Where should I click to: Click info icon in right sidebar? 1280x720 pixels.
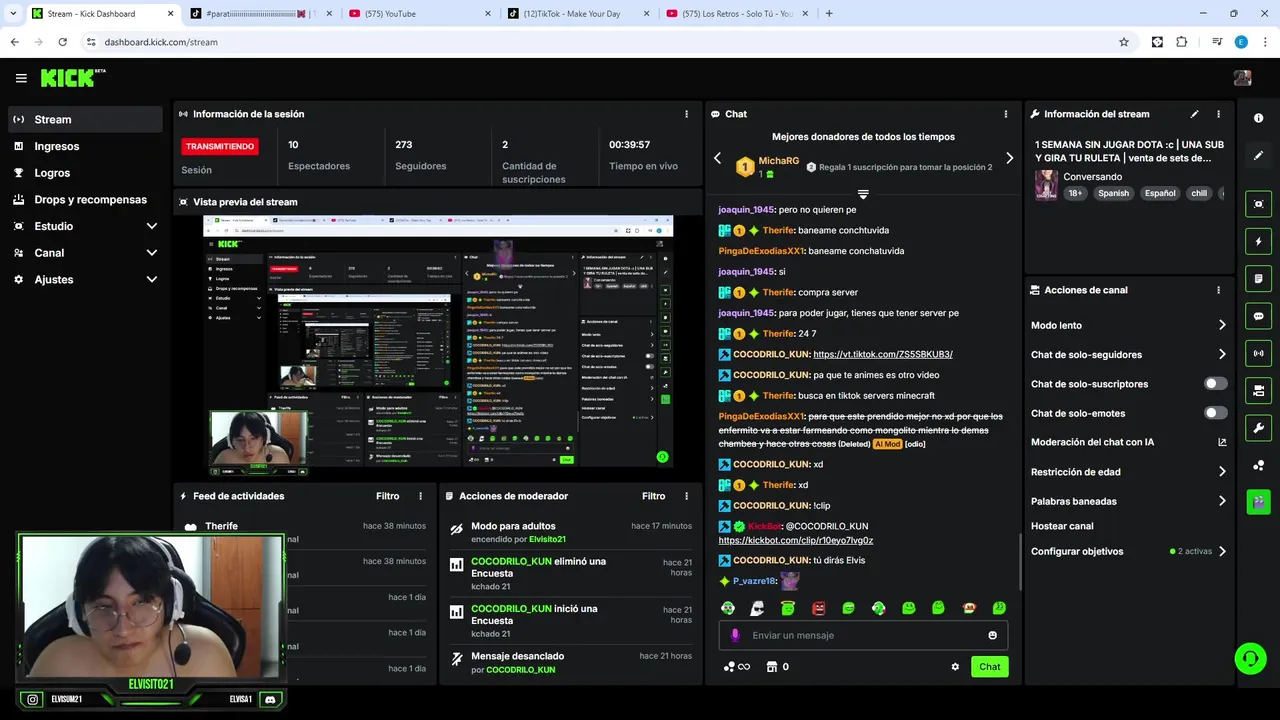click(x=1258, y=118)
